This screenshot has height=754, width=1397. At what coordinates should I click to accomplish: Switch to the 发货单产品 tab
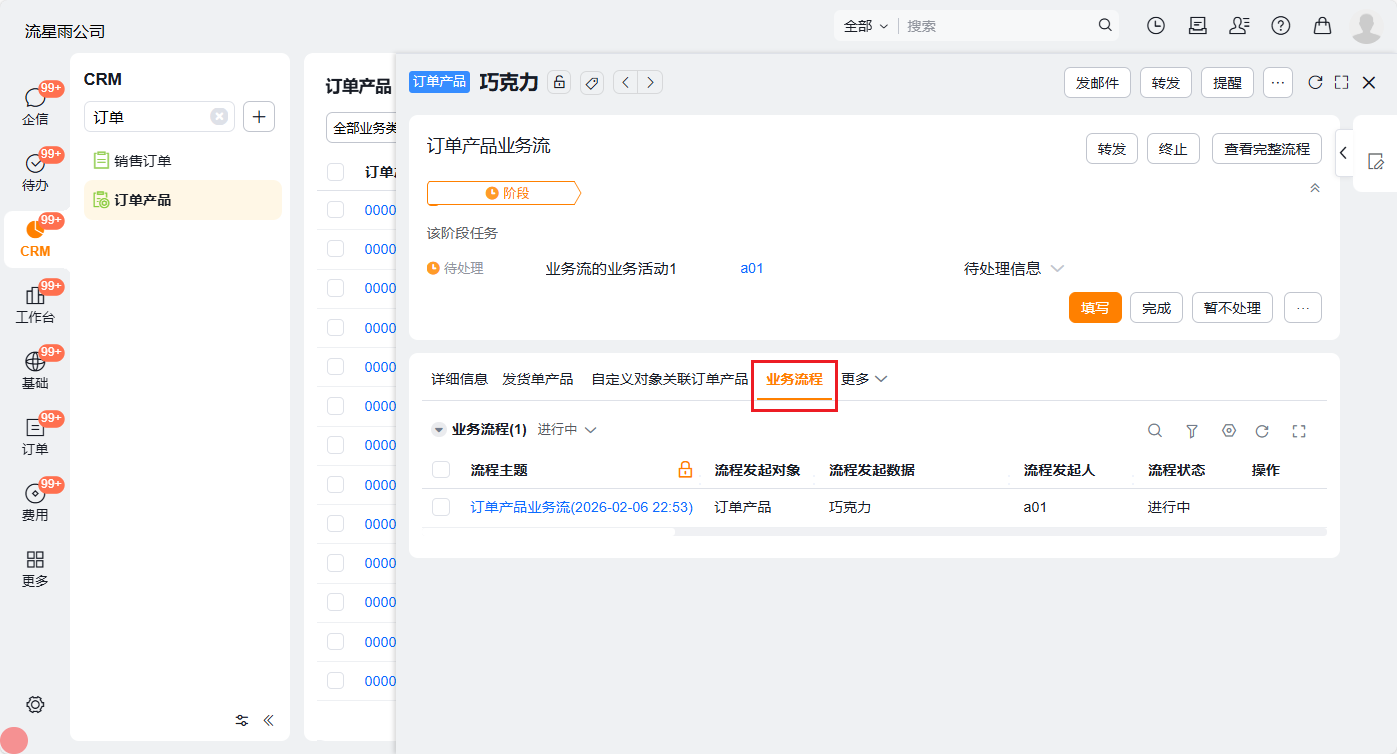pyautogui.click(x=537, y=379)
